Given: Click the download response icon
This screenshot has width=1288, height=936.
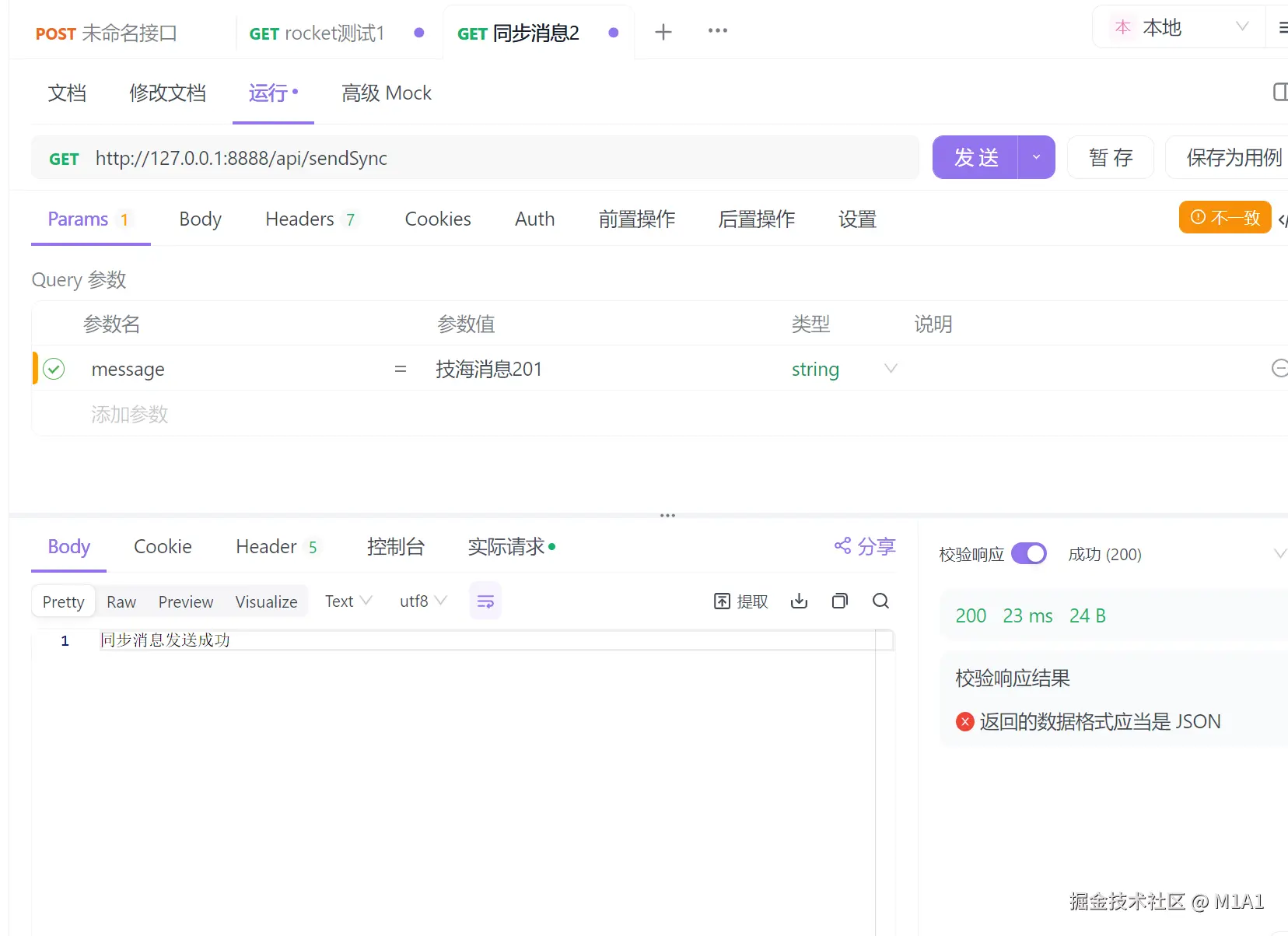Looking at the screenshot, I should coord(799,601).
